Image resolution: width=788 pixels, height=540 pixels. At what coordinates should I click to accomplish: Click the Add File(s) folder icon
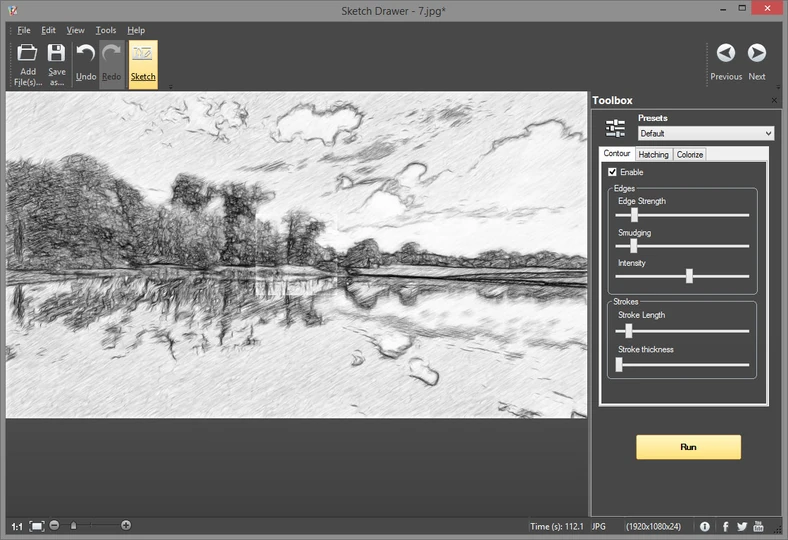click(27, 55)
